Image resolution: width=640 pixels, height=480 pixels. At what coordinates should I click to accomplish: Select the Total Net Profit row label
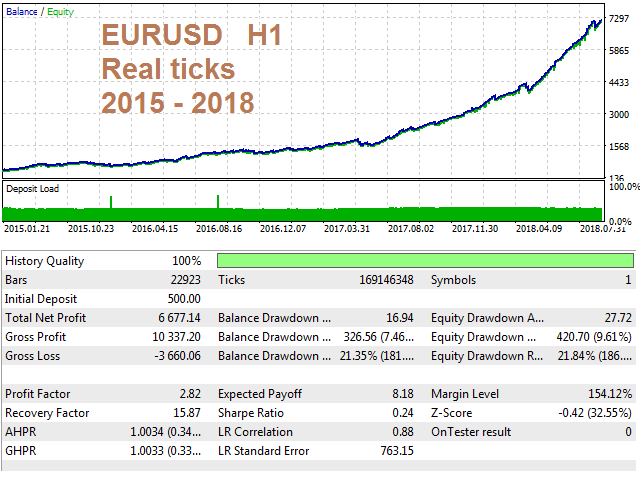click(x=44, y=318)
